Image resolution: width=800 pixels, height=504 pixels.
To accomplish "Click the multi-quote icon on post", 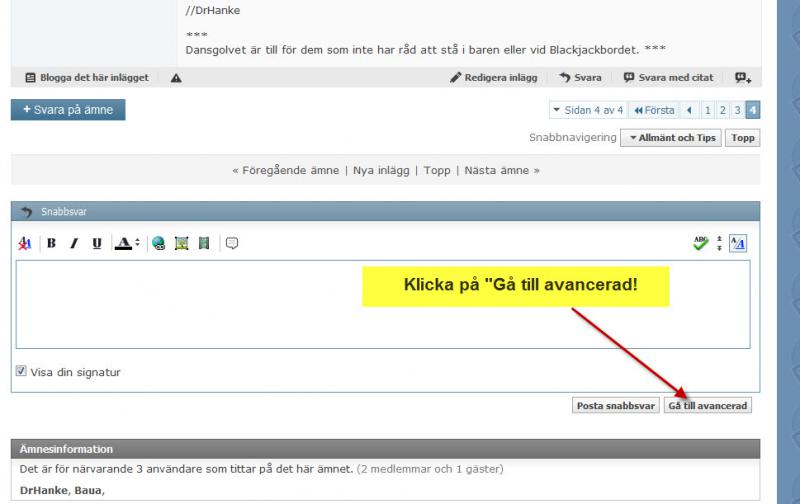I will pos(743,78).
